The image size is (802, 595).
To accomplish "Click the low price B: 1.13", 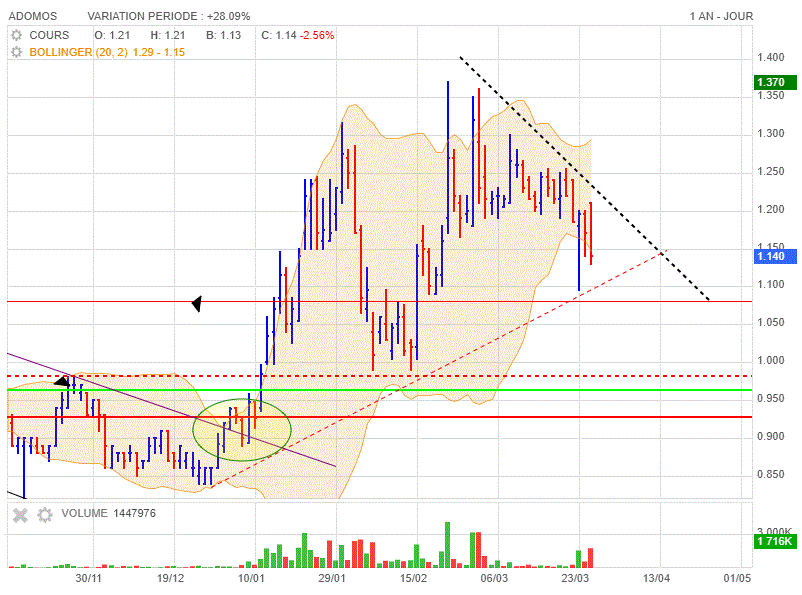I will [224, 35].
